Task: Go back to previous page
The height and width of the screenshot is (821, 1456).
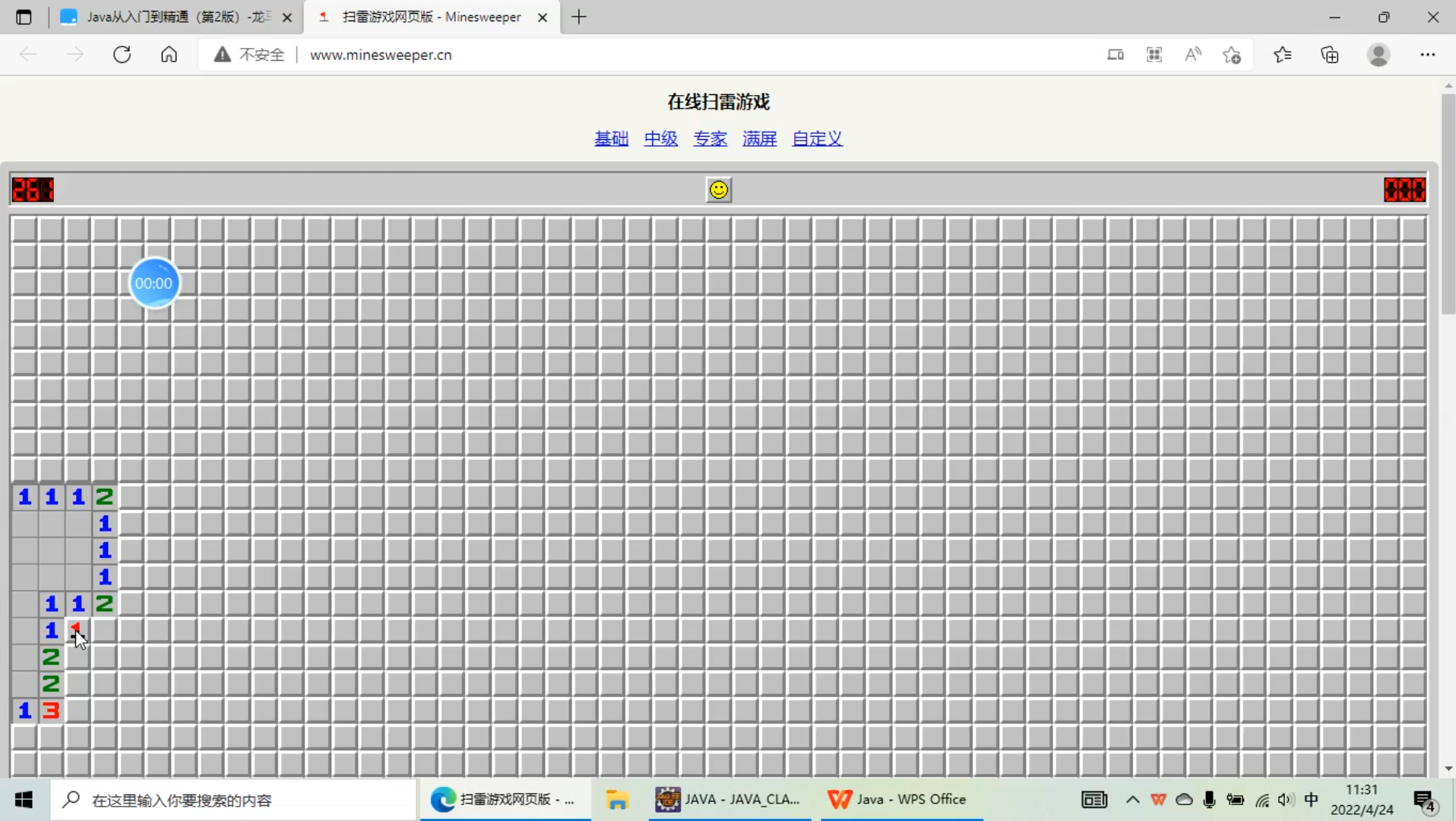Action: [x=28, y=55]
